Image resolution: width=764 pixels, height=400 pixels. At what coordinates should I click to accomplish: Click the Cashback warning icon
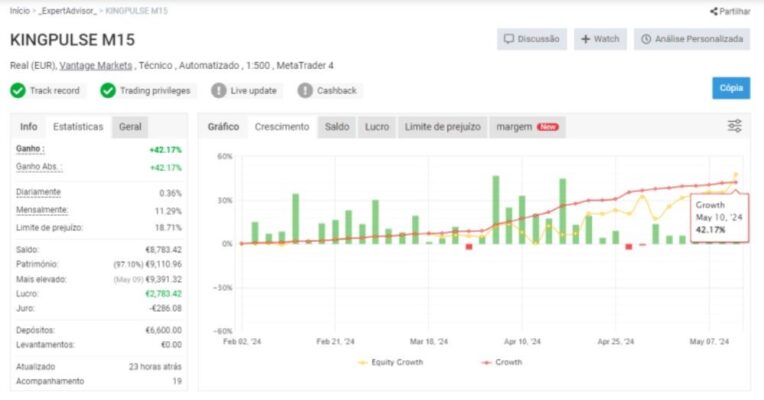[x=305, y=90]
